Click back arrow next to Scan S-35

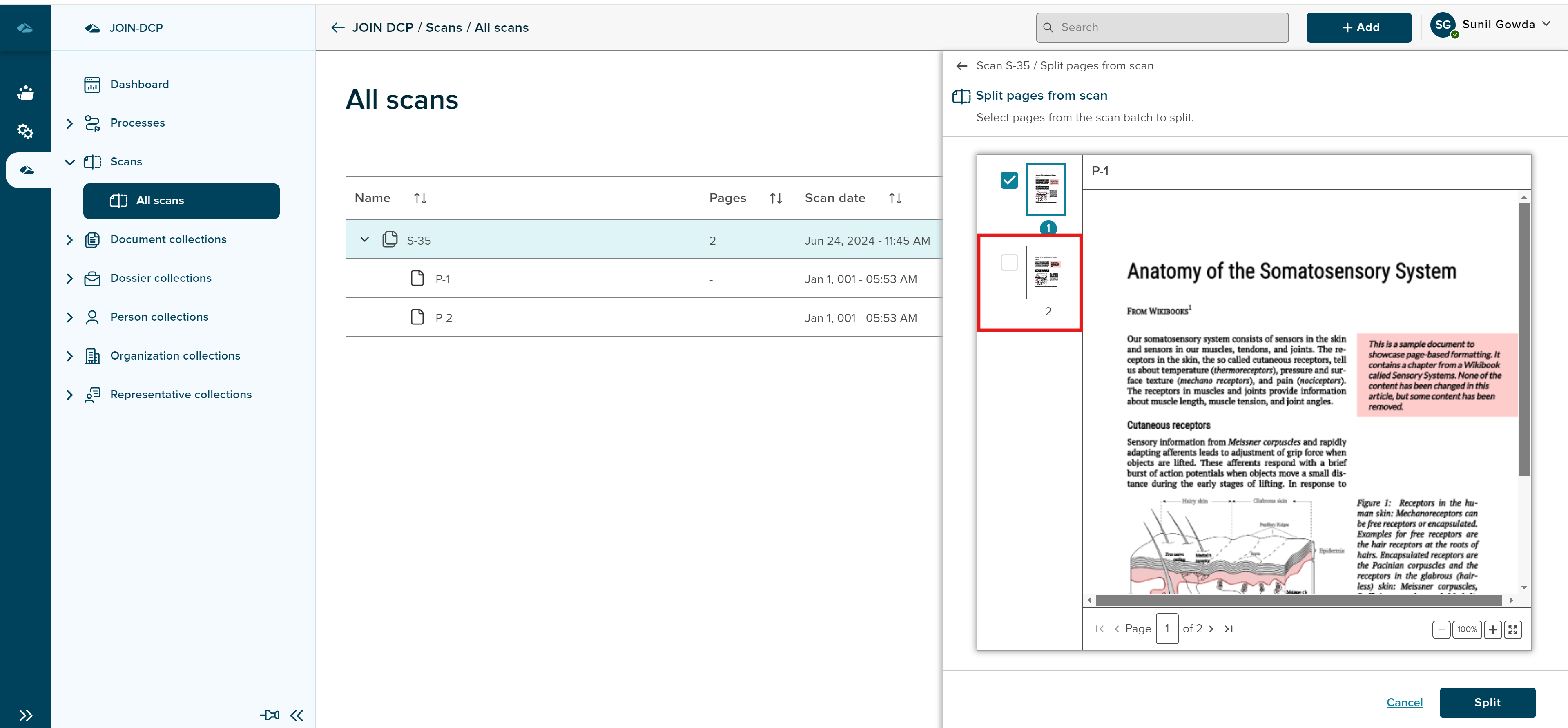(x=962, y=66)
